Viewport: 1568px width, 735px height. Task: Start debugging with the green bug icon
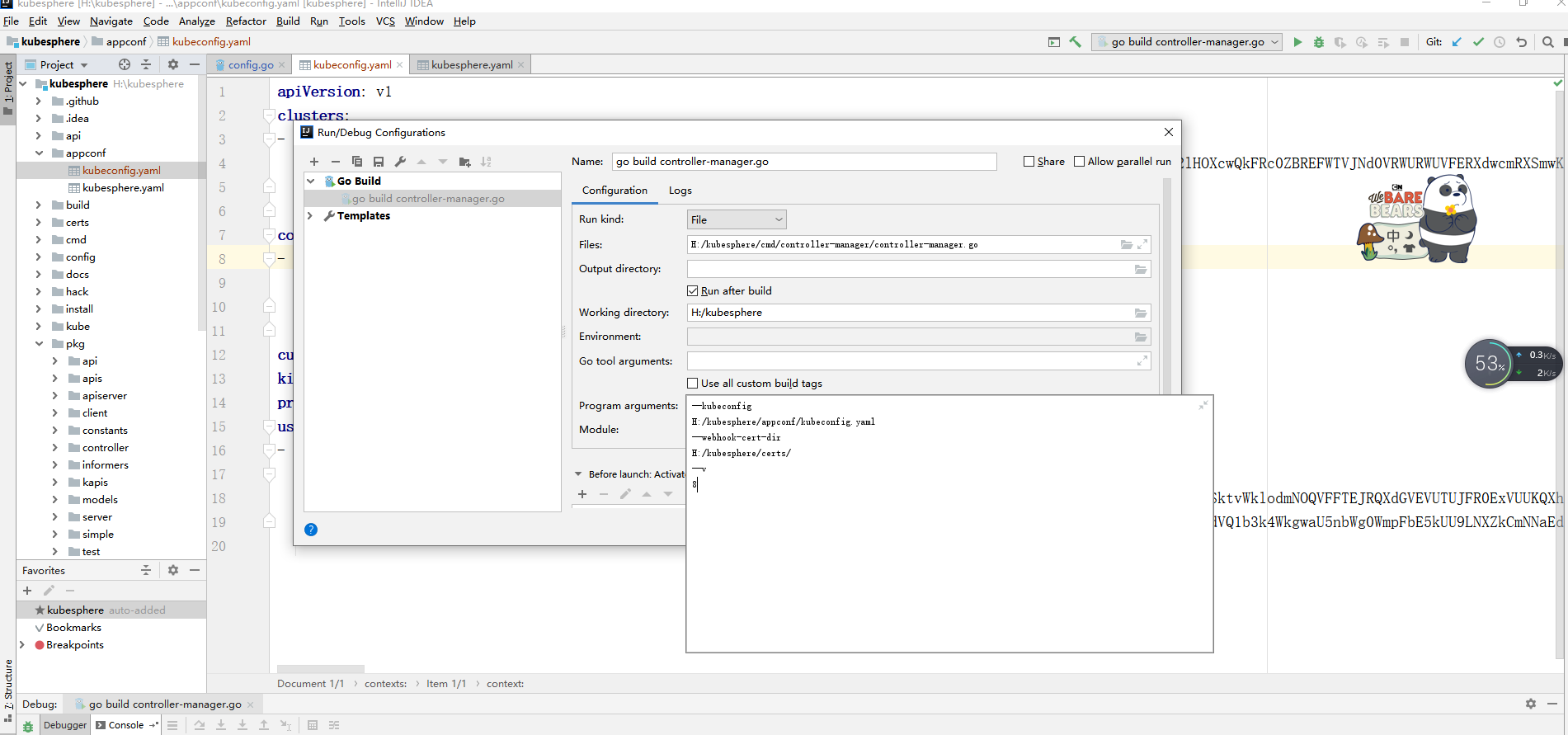click(x=1319, y=42)
